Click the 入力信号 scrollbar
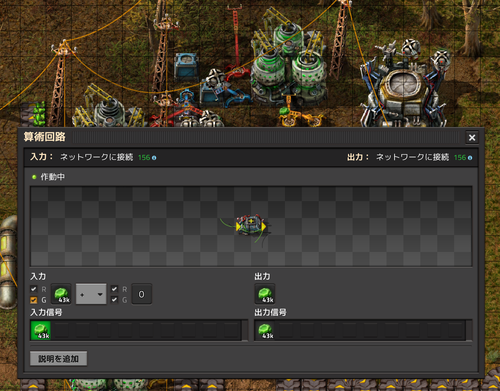Screen dimensions: 500x391 [245, 330]
